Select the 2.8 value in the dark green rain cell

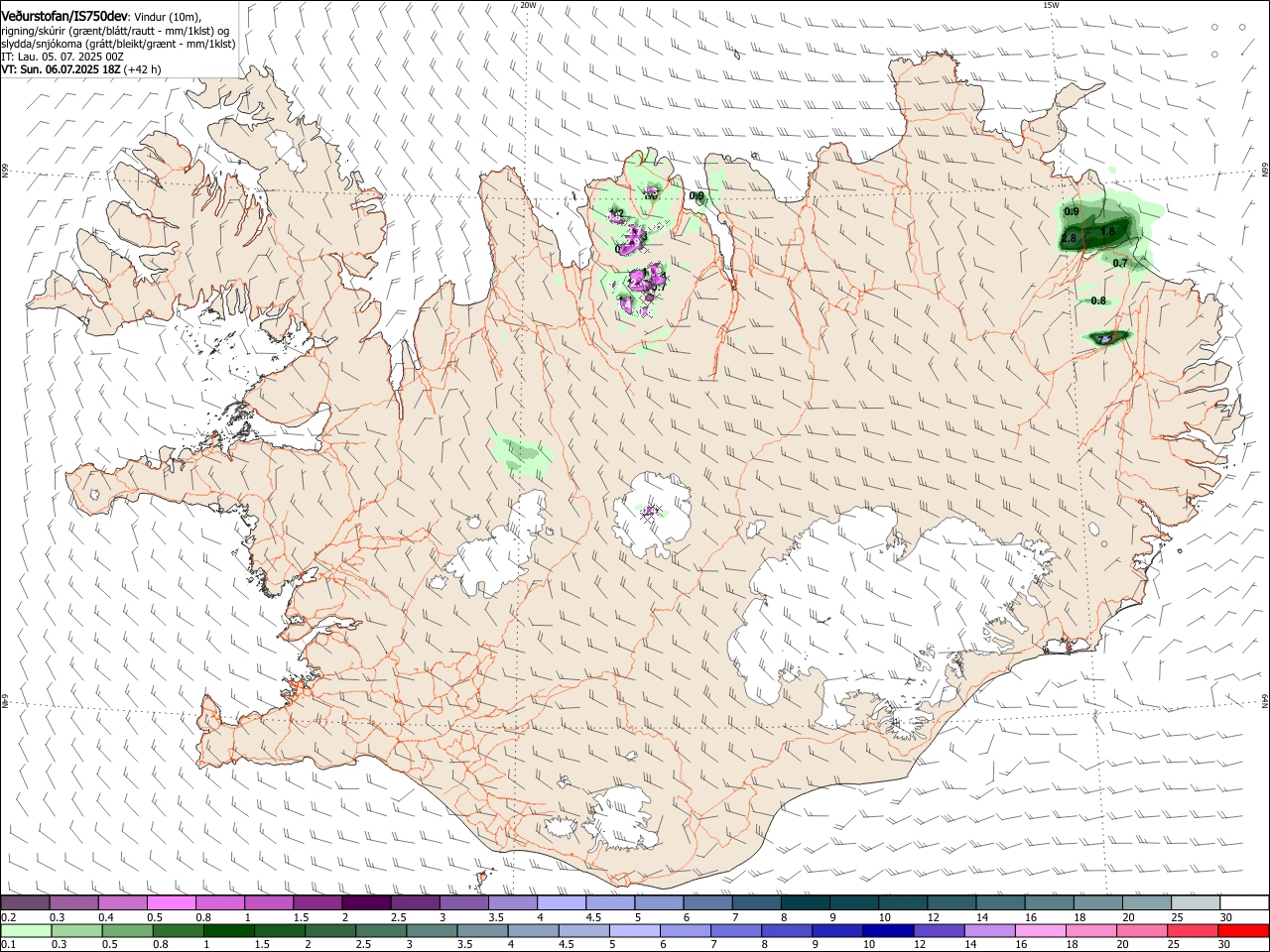point(1069,238)
